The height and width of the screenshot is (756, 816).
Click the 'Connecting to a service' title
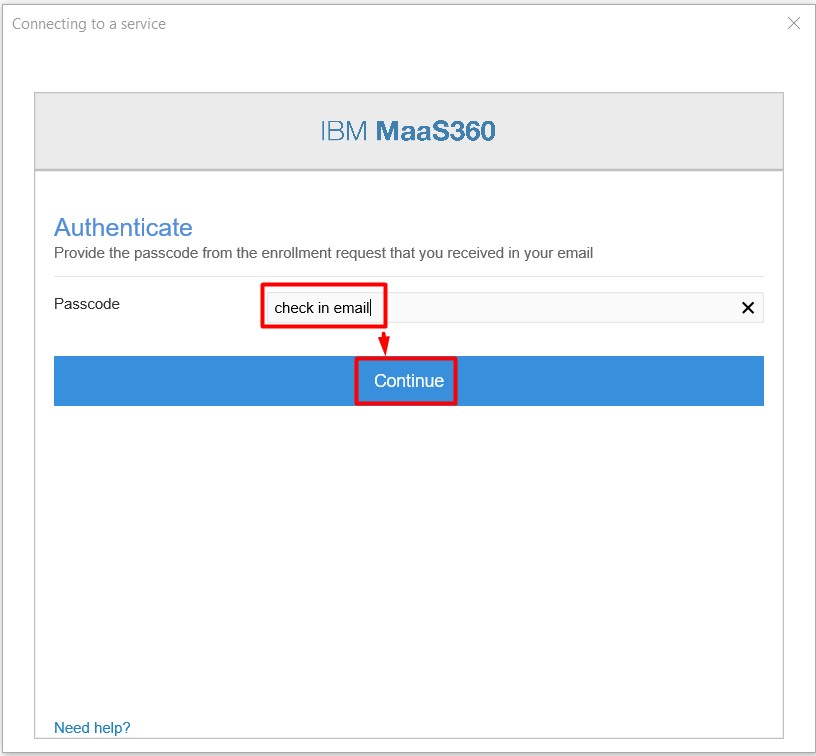pos(89,24)
